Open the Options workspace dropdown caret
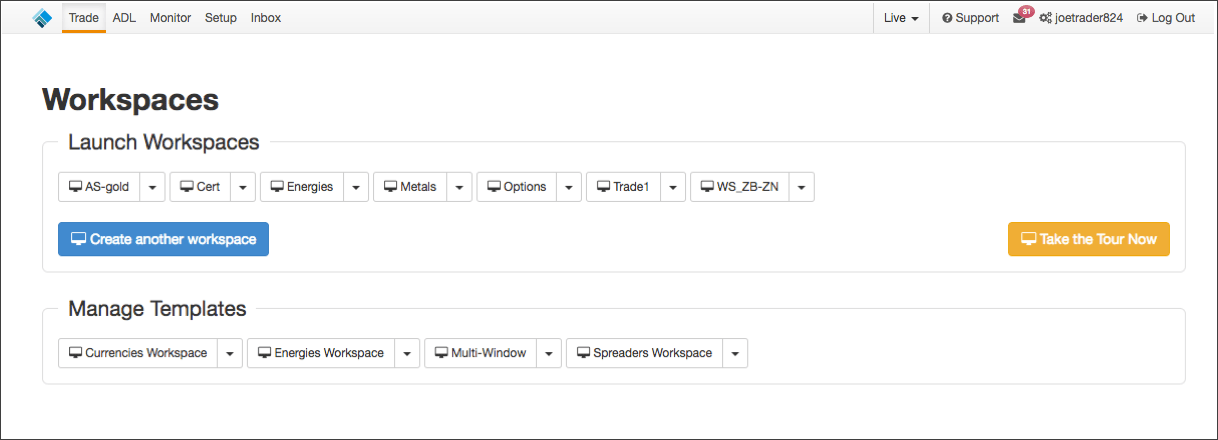This screenshot has height=440, width=1218. pos(569,187)
